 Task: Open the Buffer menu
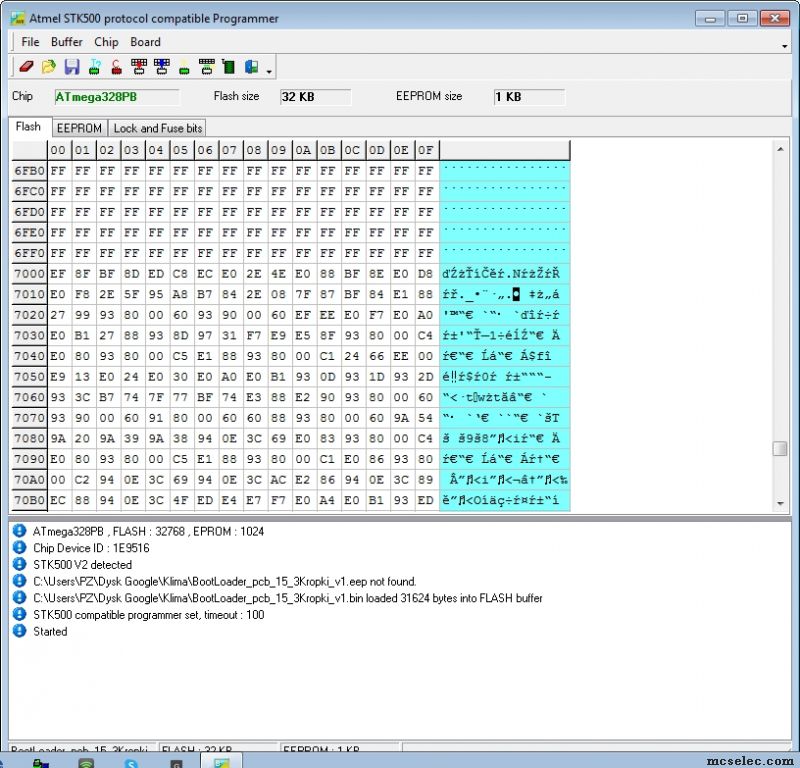(66, 42)
